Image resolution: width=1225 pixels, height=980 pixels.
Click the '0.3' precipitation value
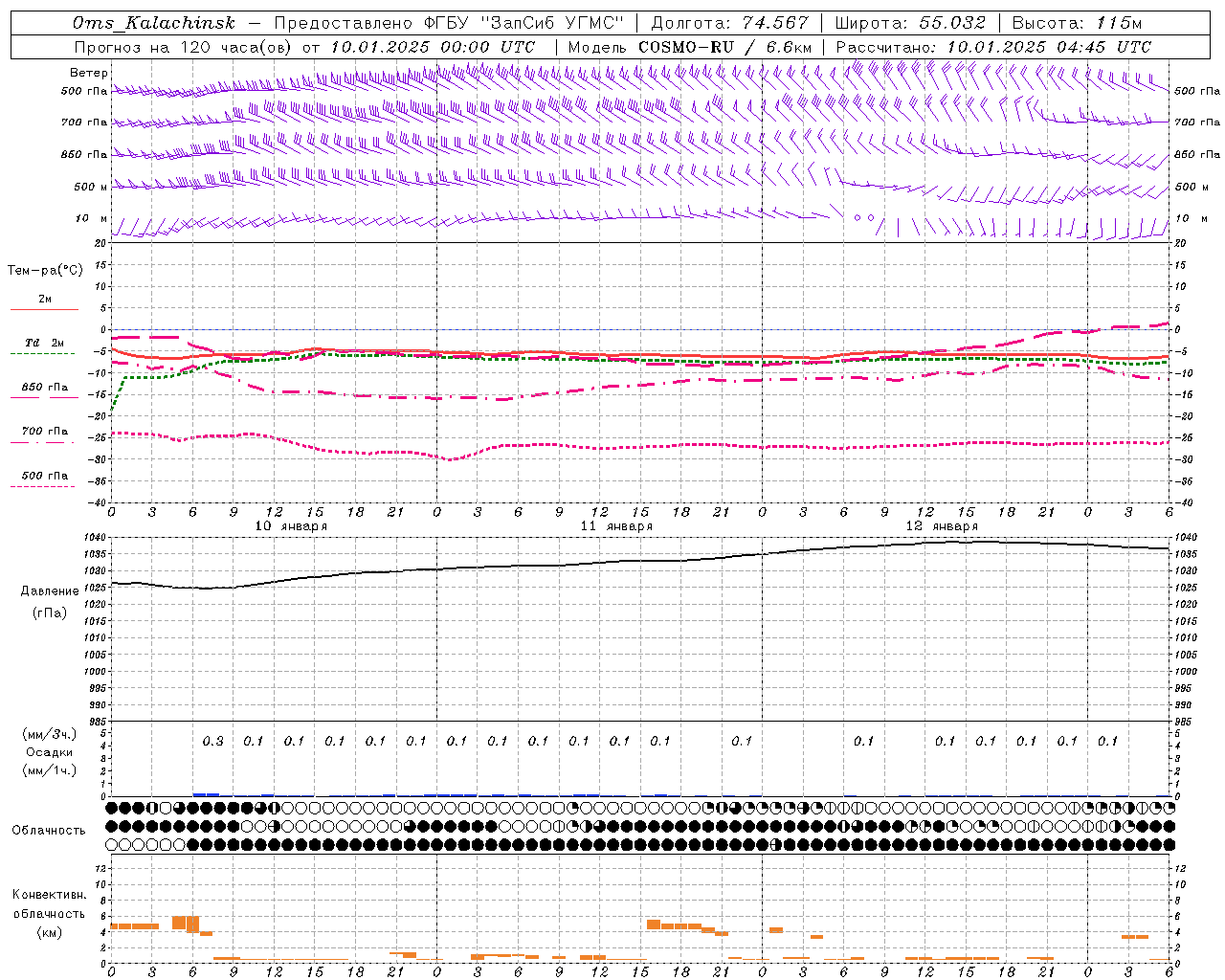(x=212, y=741)
